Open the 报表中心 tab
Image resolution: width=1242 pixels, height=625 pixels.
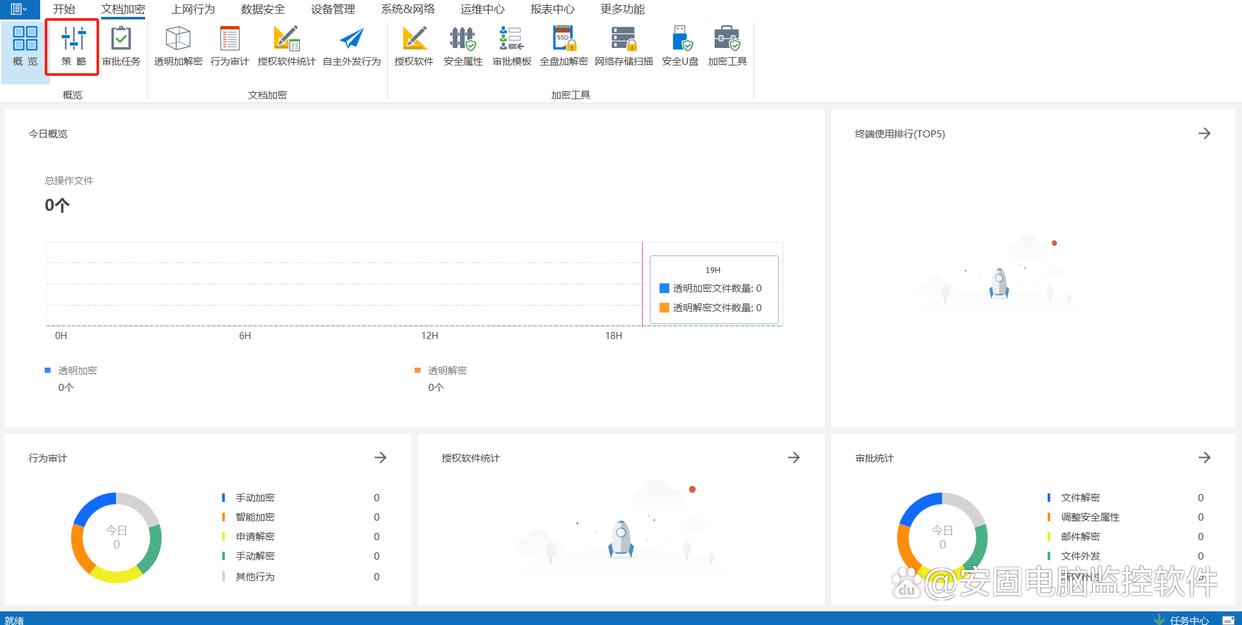552,9
